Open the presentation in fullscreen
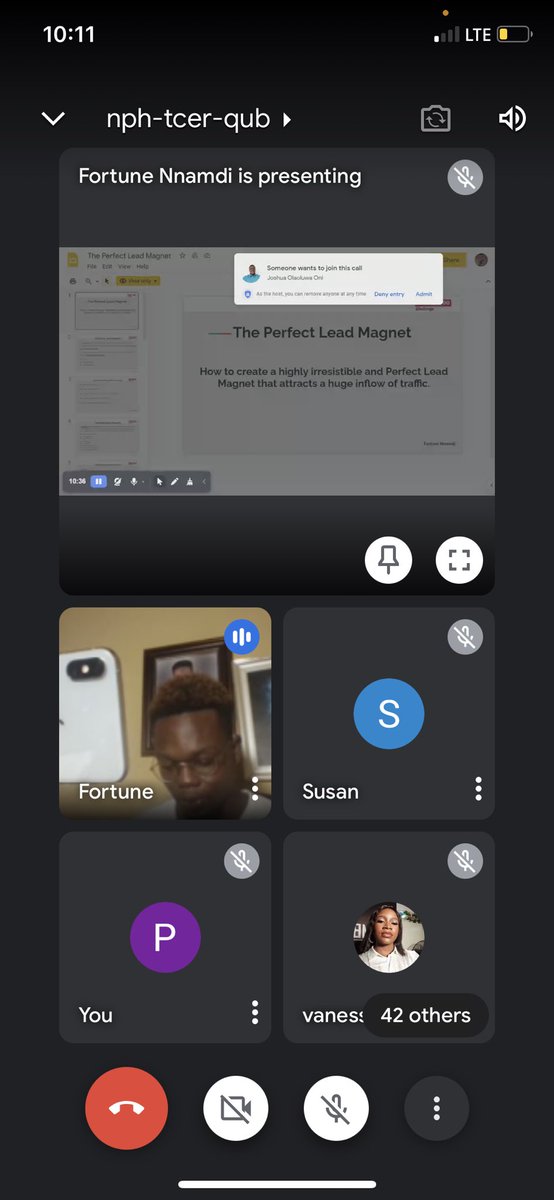 pyautogui.click(x=459, y=560)
